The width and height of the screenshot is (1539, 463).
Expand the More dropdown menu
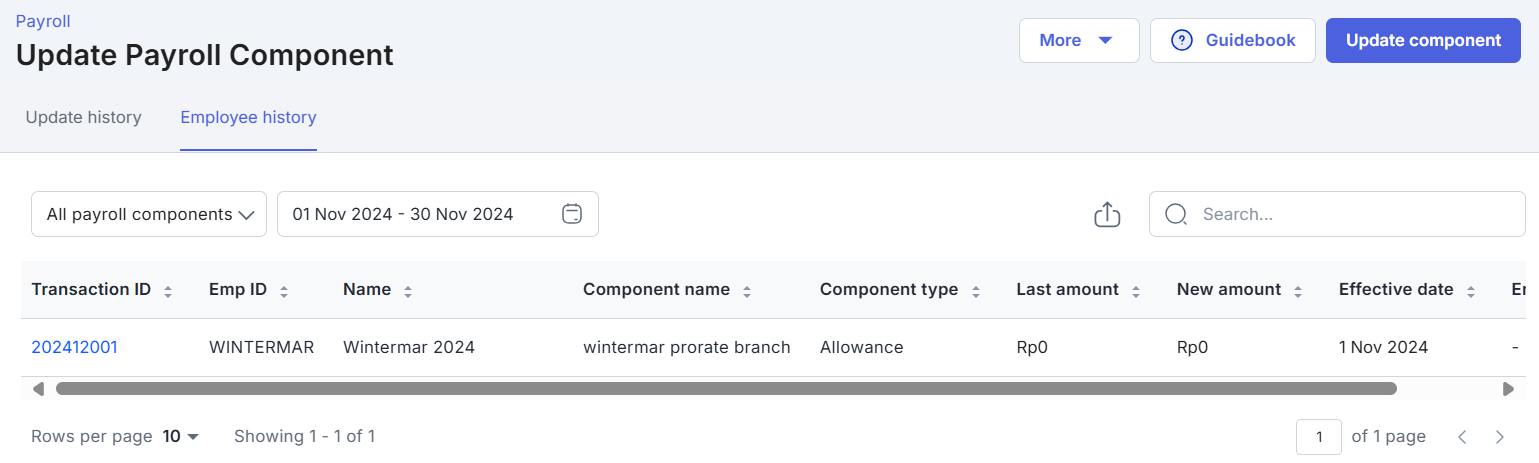[x=1078, y=41]
